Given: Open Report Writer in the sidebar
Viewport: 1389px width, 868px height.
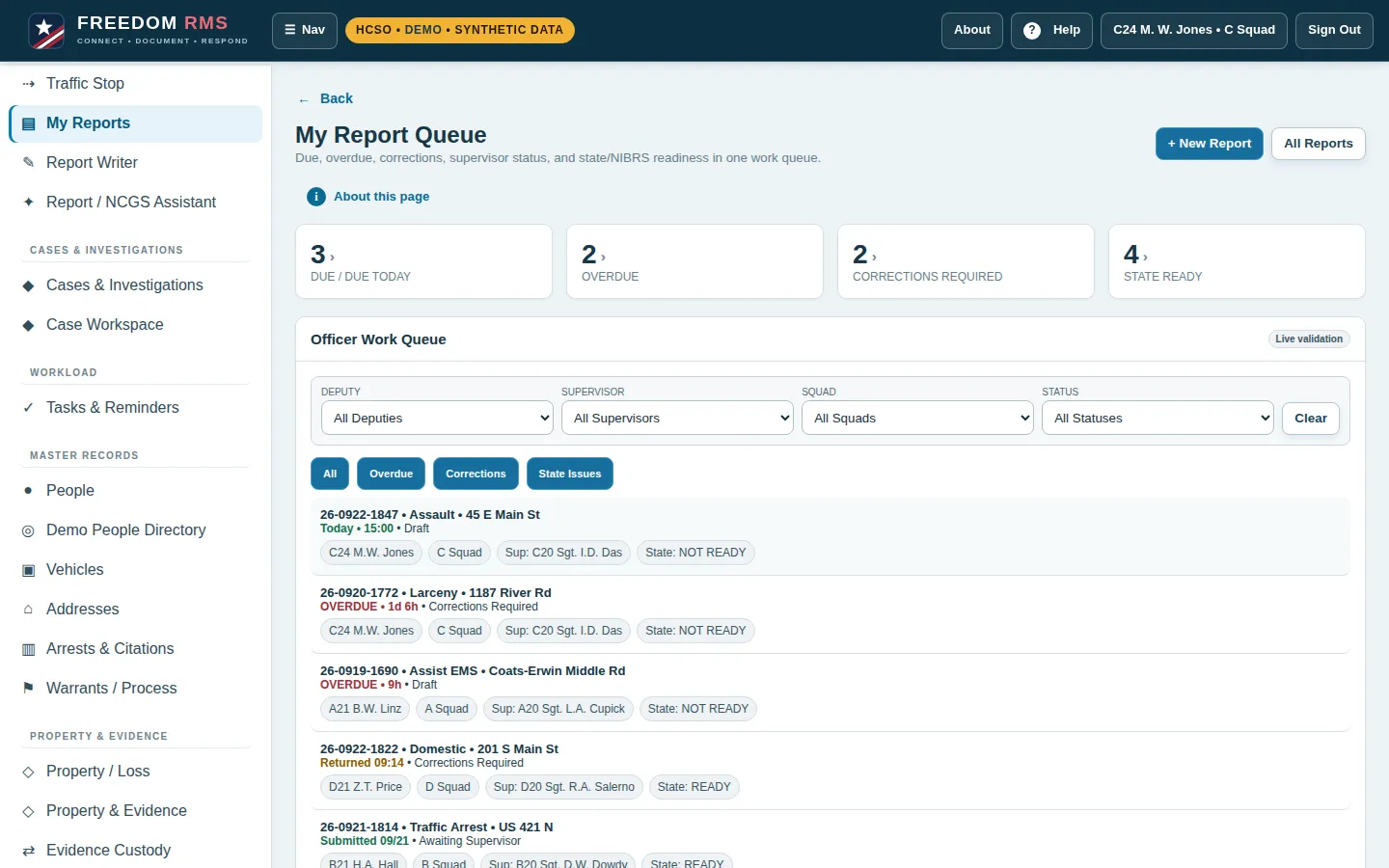Looking at the screenshot, I should [136, 163].
